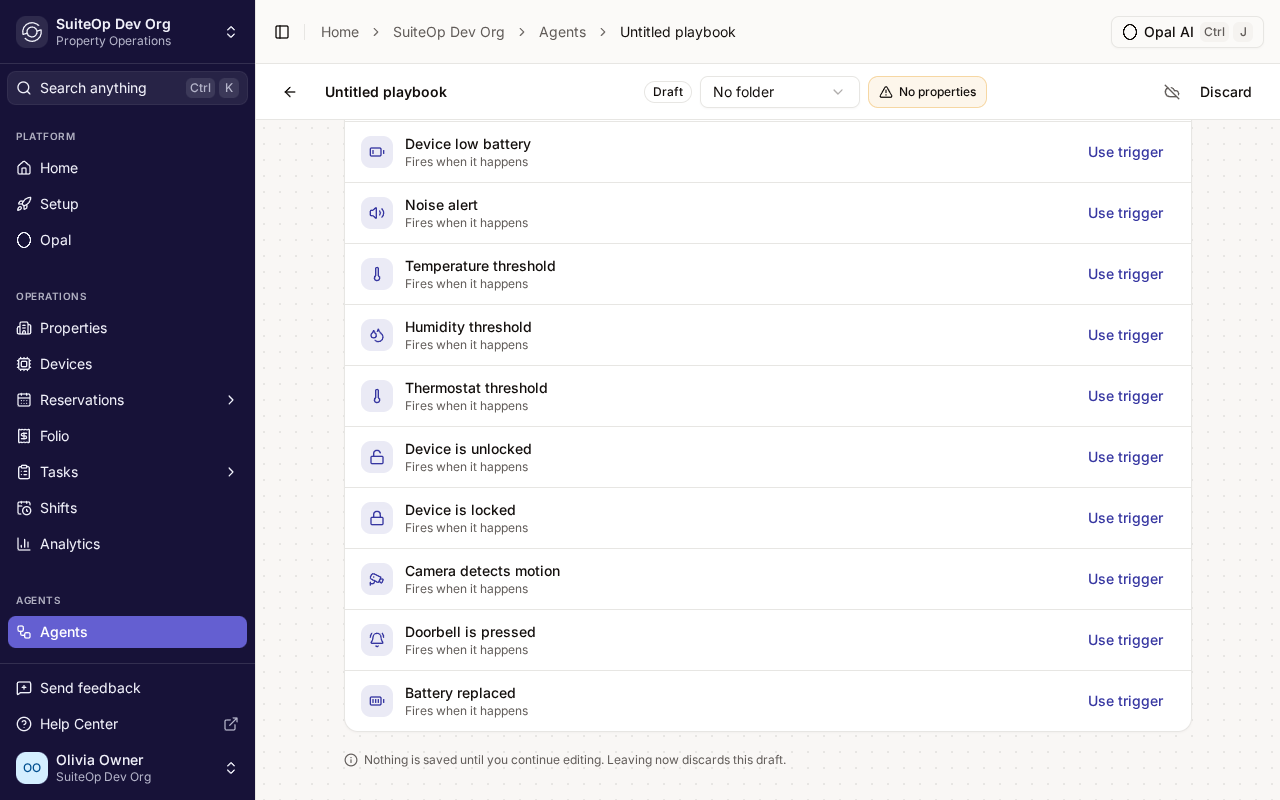Expand the Reservations submenu chevron
Screen dimensions: 1280x800
point(231,400)
